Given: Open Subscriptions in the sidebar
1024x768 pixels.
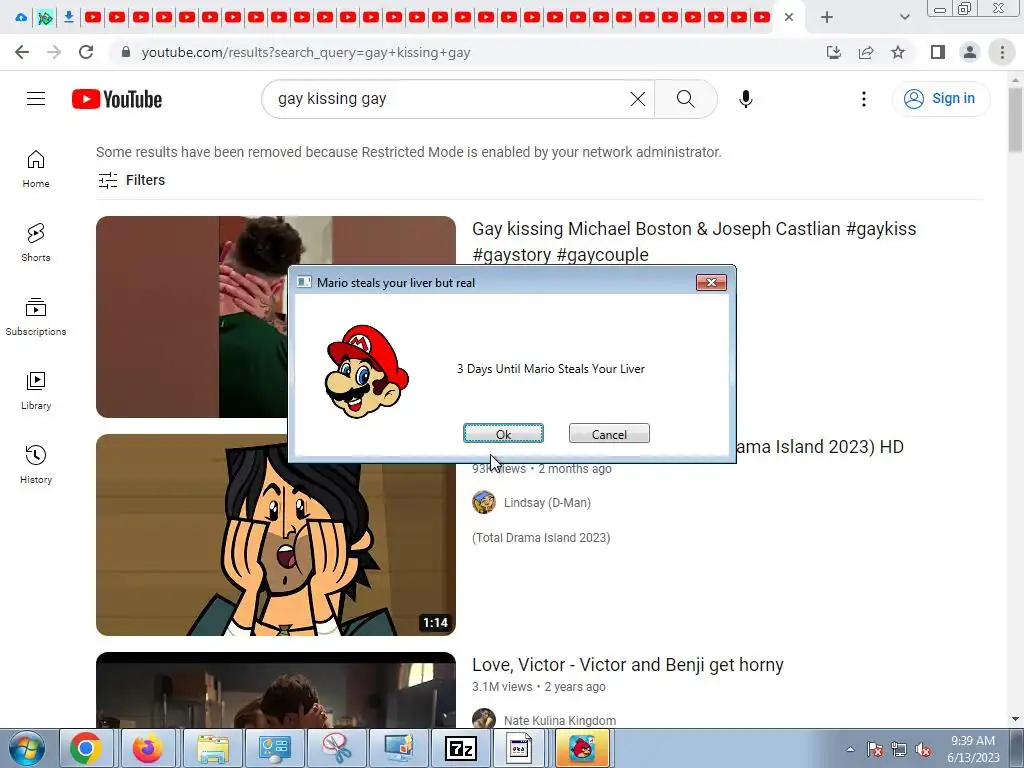Looking at the screenshot, I should (36, 317).
